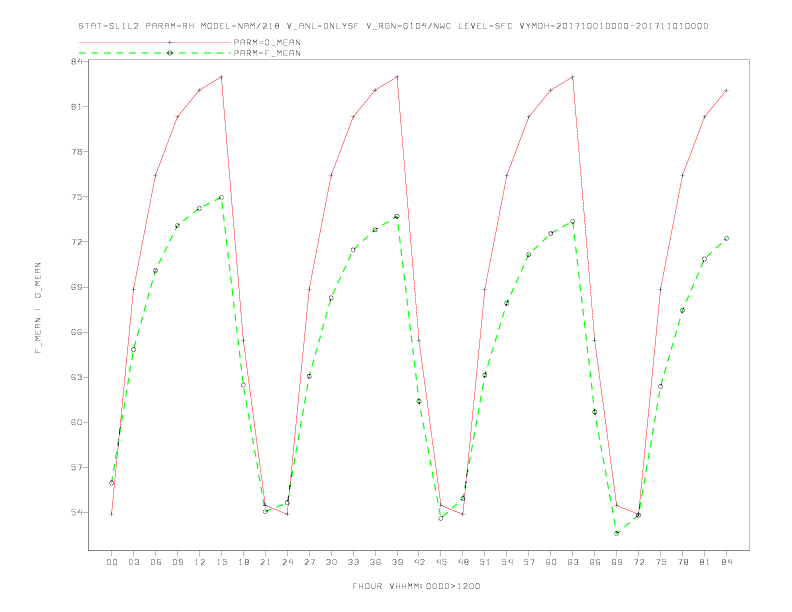Click the x-axis tick label 21
The height and width of the screenshot is (612, 792).
pyautogui.click(x=265, y=562)
